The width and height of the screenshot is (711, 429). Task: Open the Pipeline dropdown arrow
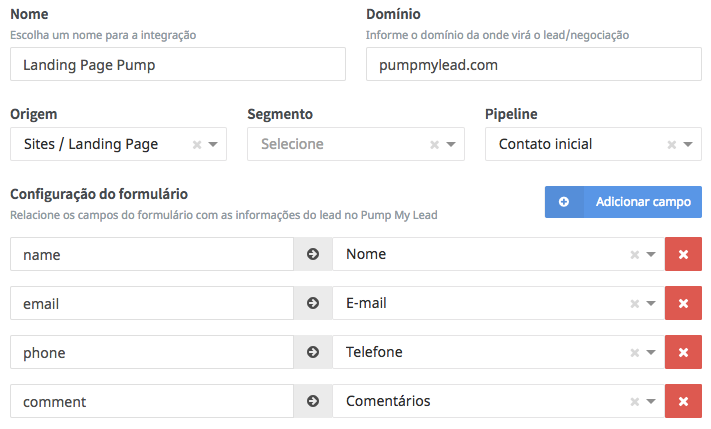[689, 144]
